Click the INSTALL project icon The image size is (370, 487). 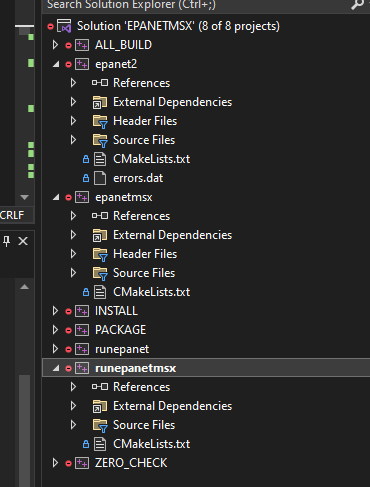pos(82,311)
